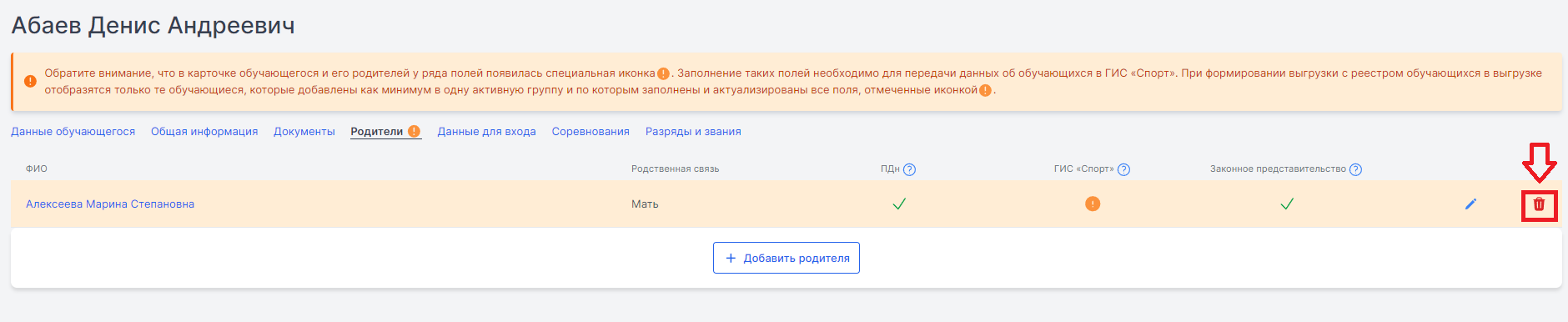Open Данные для входа tab
The height and width of the screenshot is (322, 1568).
(487, 132)
